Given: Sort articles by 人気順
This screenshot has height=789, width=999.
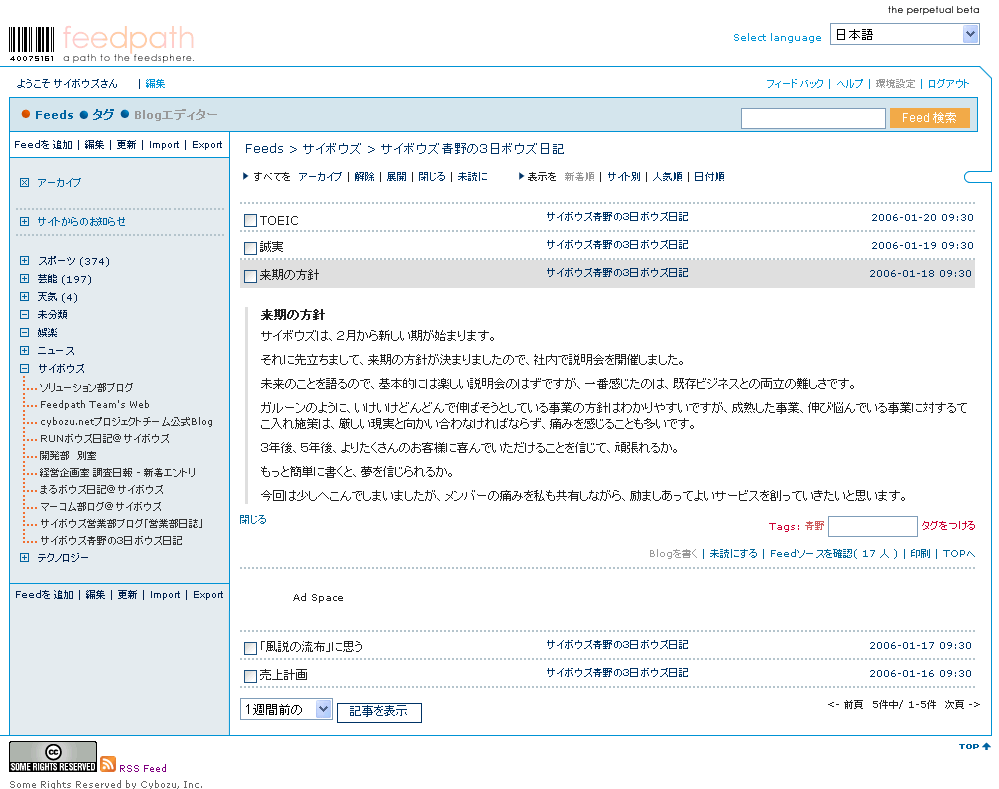Looking at the screenshot, I should tap(667, 177).
